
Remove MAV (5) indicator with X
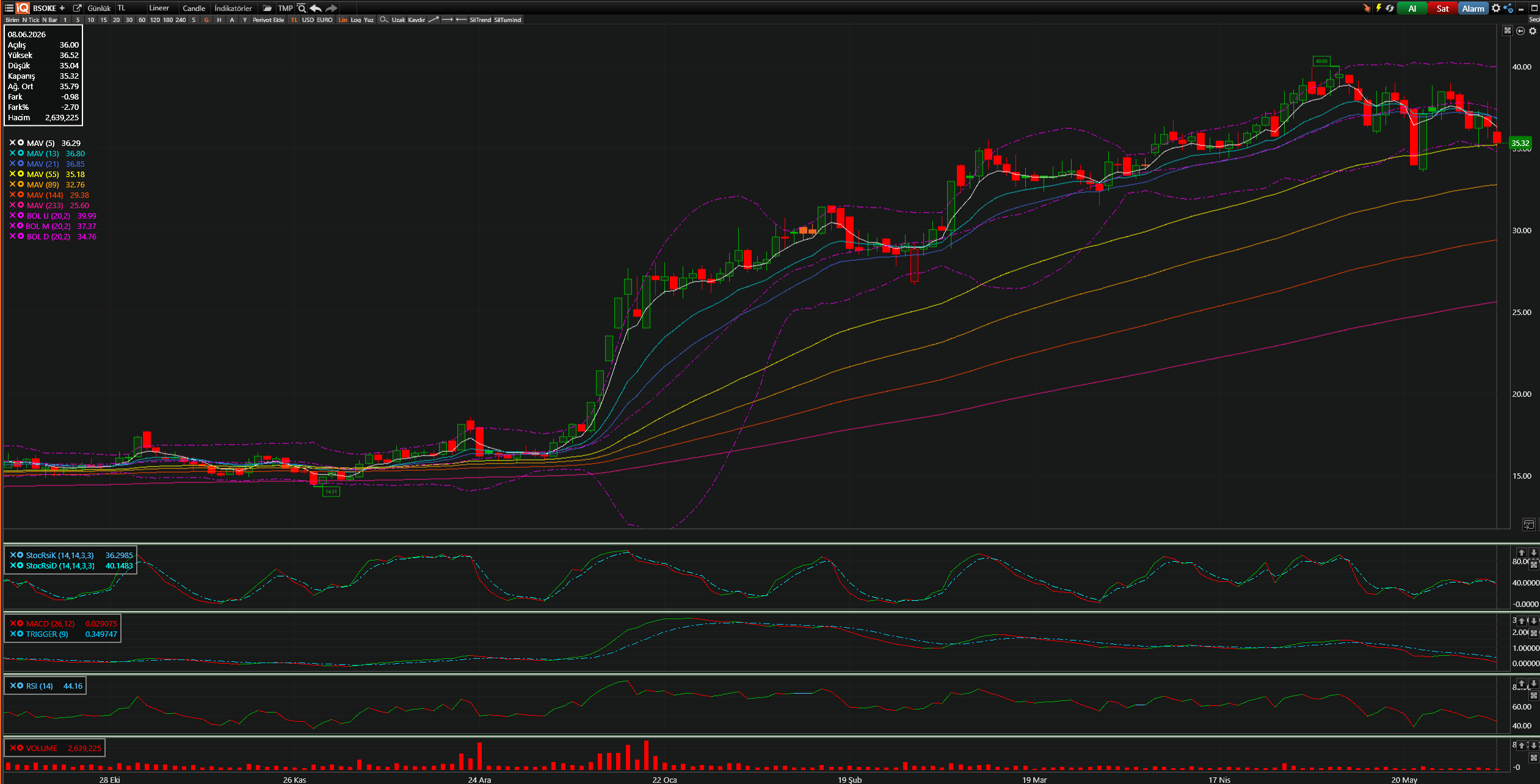[x=12, y=142]
